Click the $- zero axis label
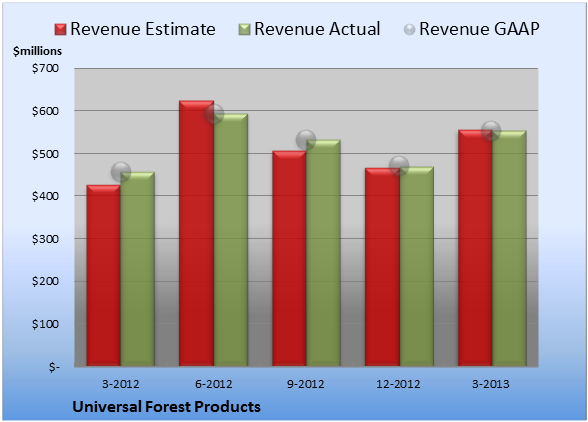The image size is (588, 422). tap(54, 367)
